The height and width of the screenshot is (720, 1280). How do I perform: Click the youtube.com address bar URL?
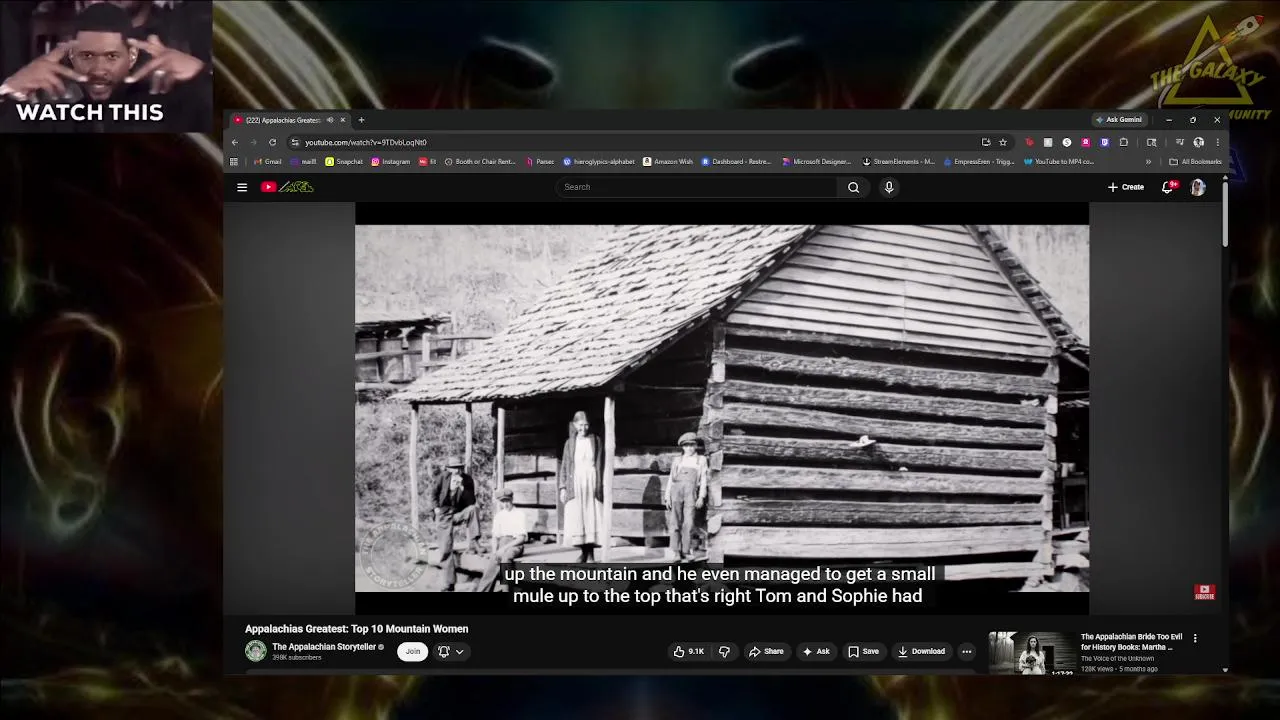point(366,142)
